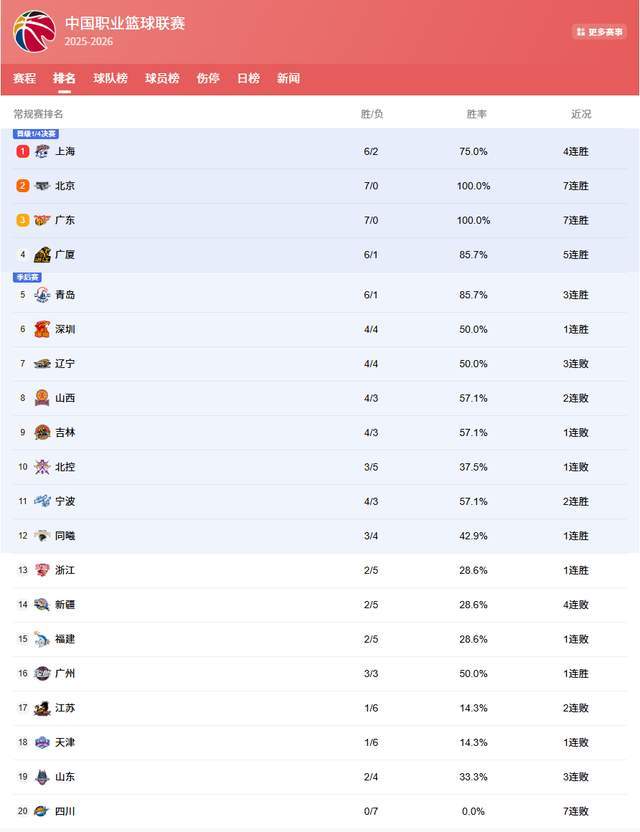Image resolution: width=640 pixels, height=832 pixels.
Task: Click the Sichuan team logo
Action: [42, 811]
